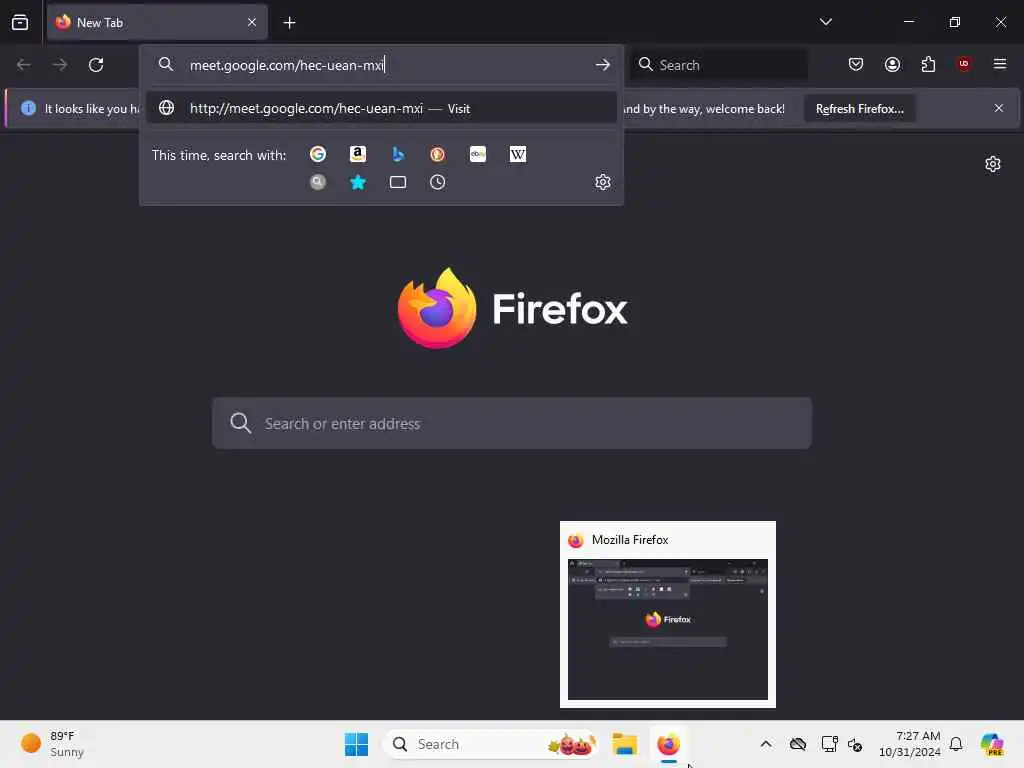Click the network display tray icon
The height and width of the screenshot is (768, 1024).
pos(829,744)
